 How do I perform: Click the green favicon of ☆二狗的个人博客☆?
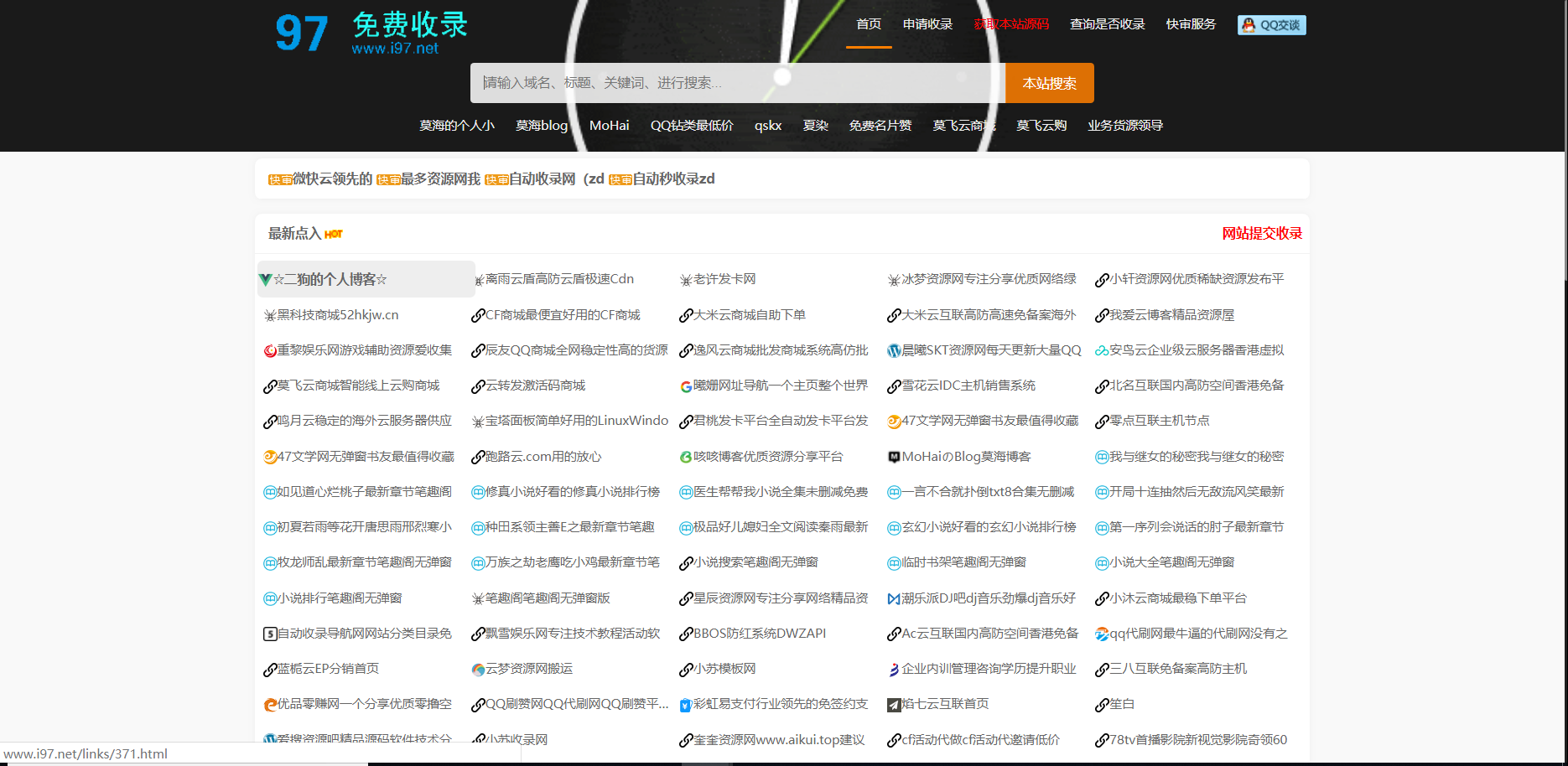[x=267, y=279]
